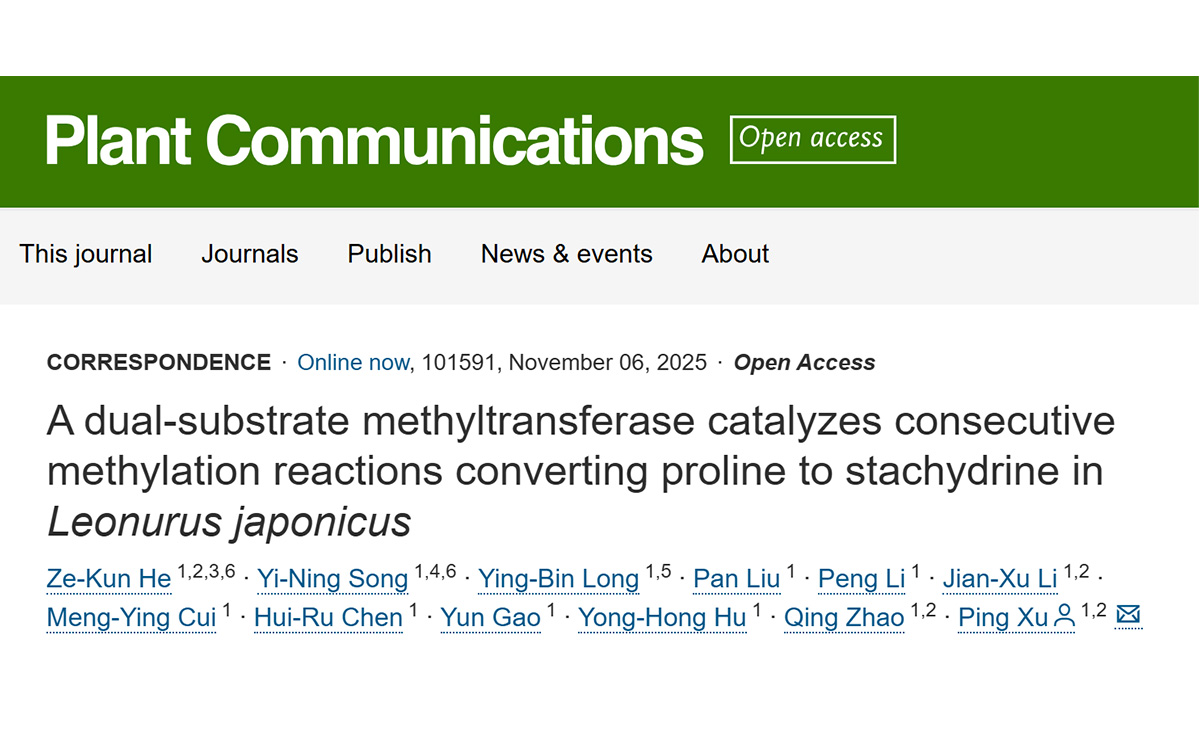1200x750 pixels.
Task: Click the Plant Communications journal logo
Action: click(374, 140)
